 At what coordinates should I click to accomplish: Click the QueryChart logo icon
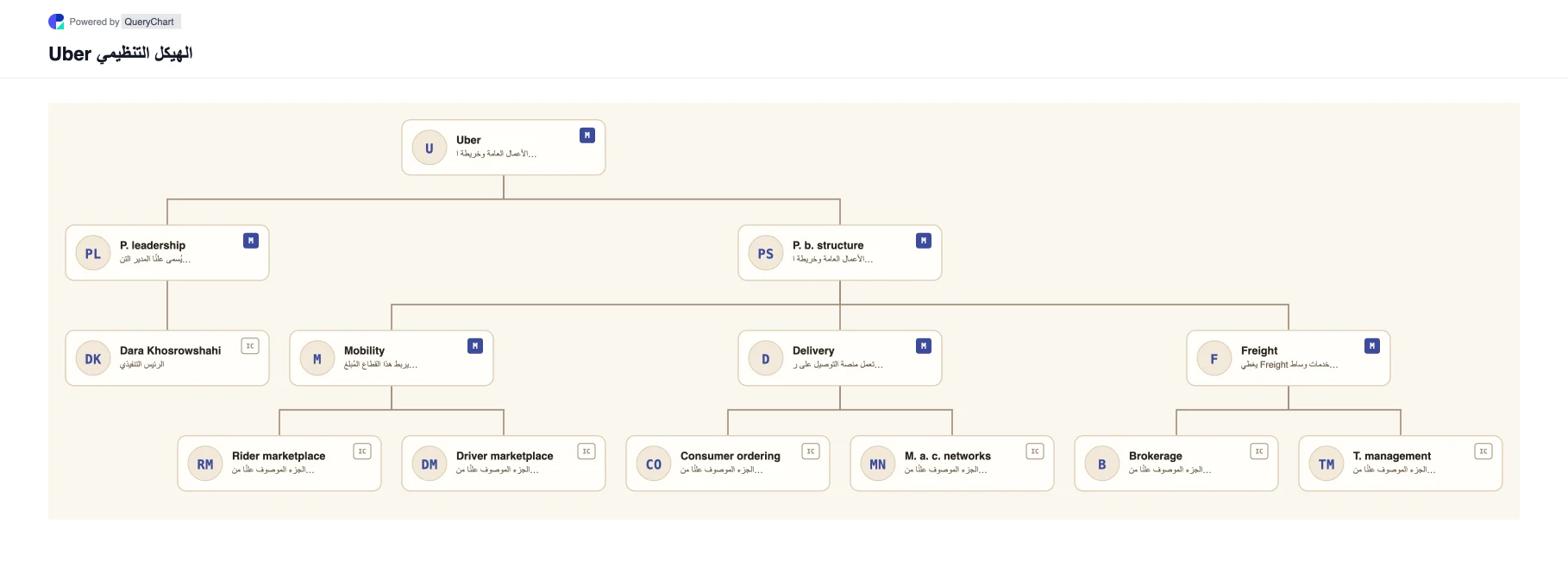click(x=56, y=22)
